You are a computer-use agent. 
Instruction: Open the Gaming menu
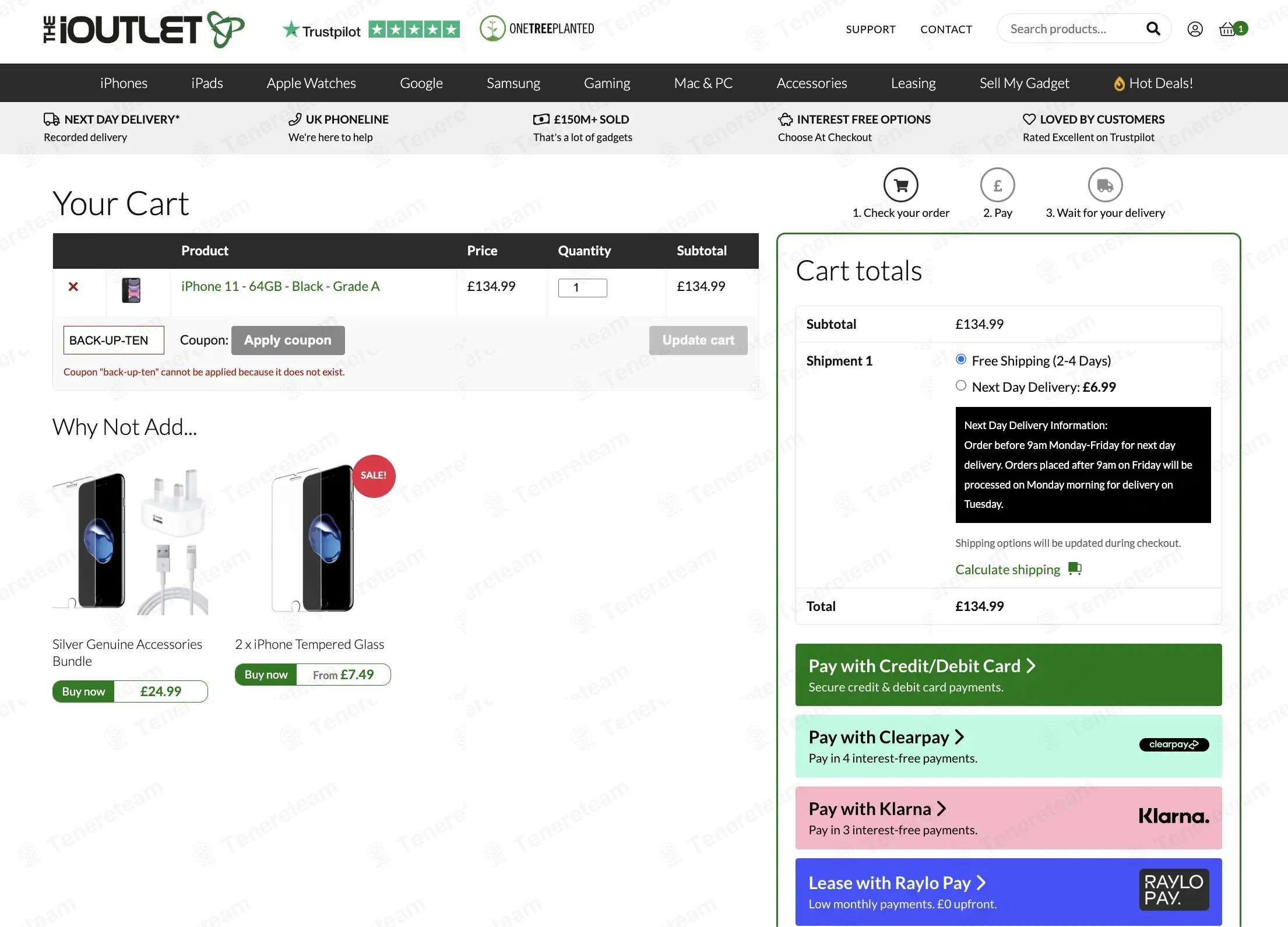click(x=607, y=83)
